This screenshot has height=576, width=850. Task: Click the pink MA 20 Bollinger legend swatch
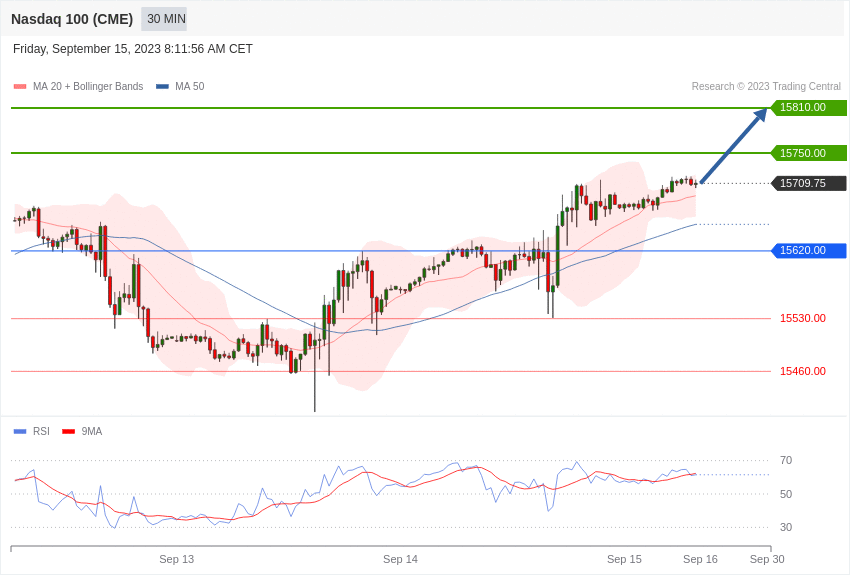[20, 87]
